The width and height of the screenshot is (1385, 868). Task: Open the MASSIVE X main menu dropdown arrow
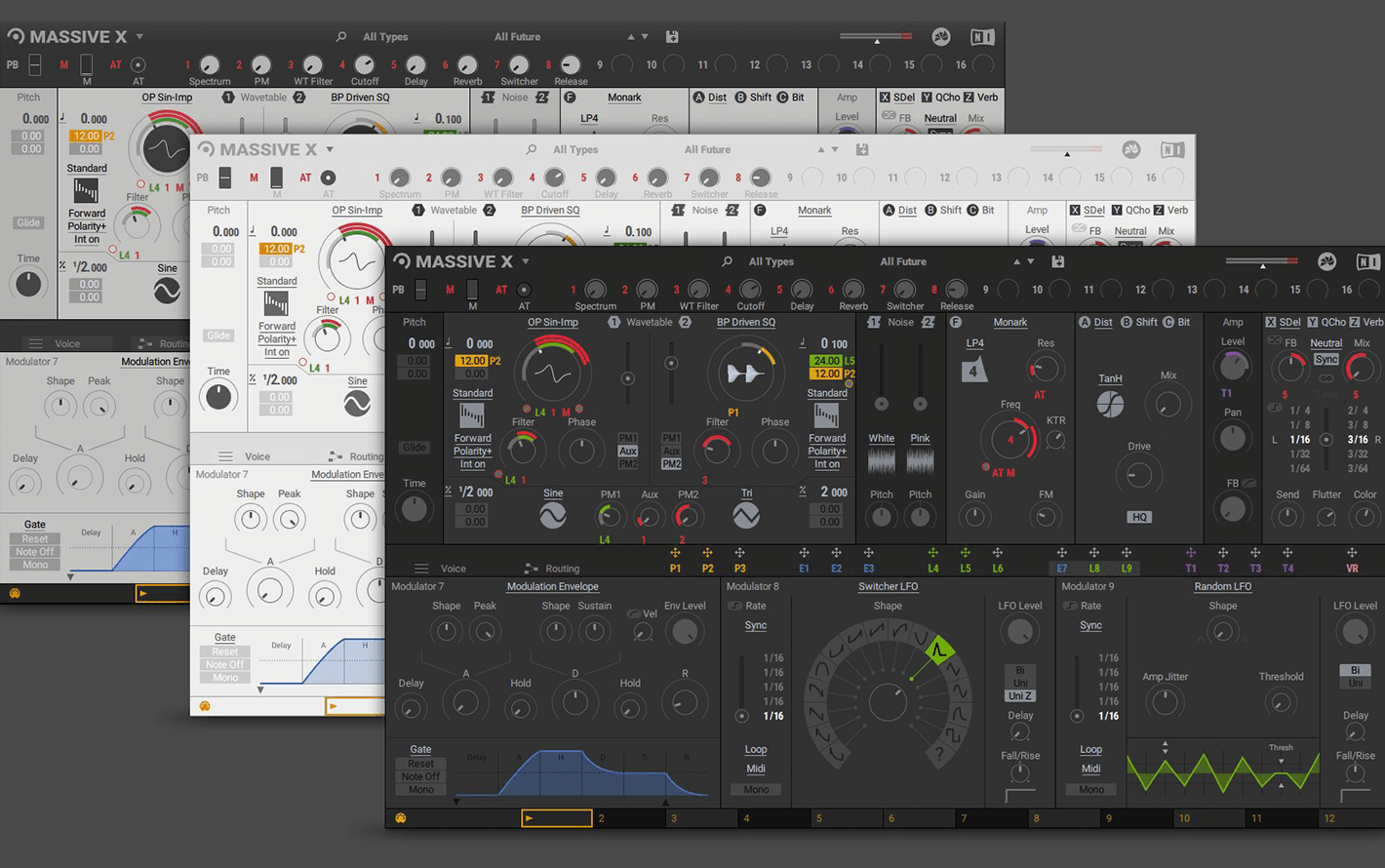point(526,261)
